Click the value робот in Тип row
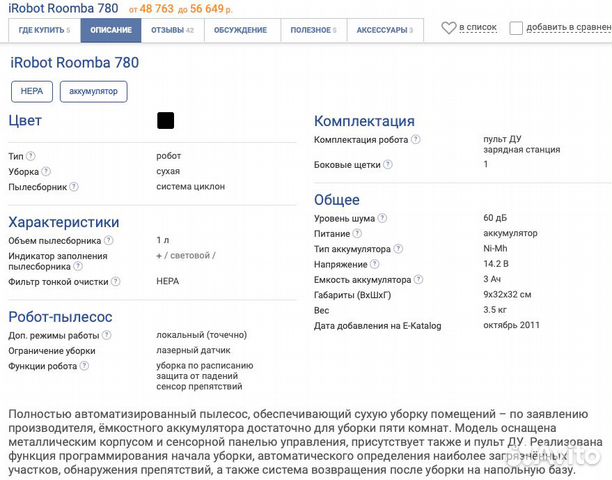Image resolution: width=612 pixels, height=480 pixels. click(x=169, y=156)
